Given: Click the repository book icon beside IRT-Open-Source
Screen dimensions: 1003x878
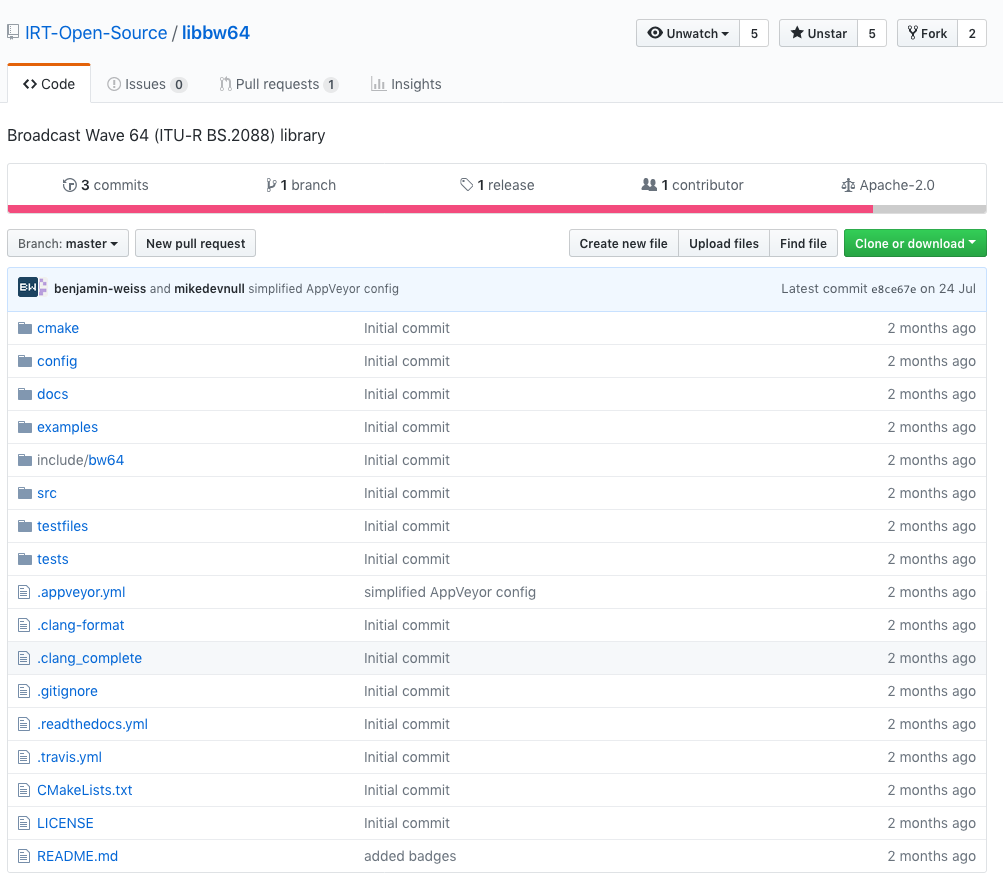Looking at the screenshot, I should 13,32.
